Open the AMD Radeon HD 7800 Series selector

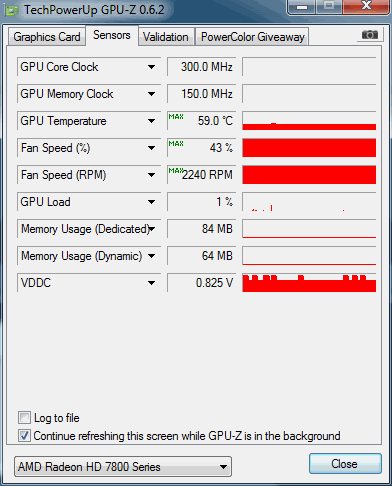tap(123, 466)
